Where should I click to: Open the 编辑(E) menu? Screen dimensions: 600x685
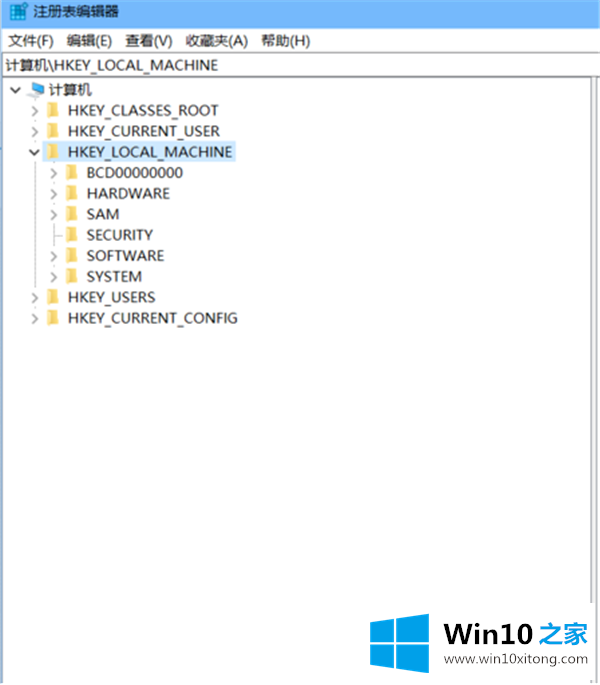pos(89,41)
